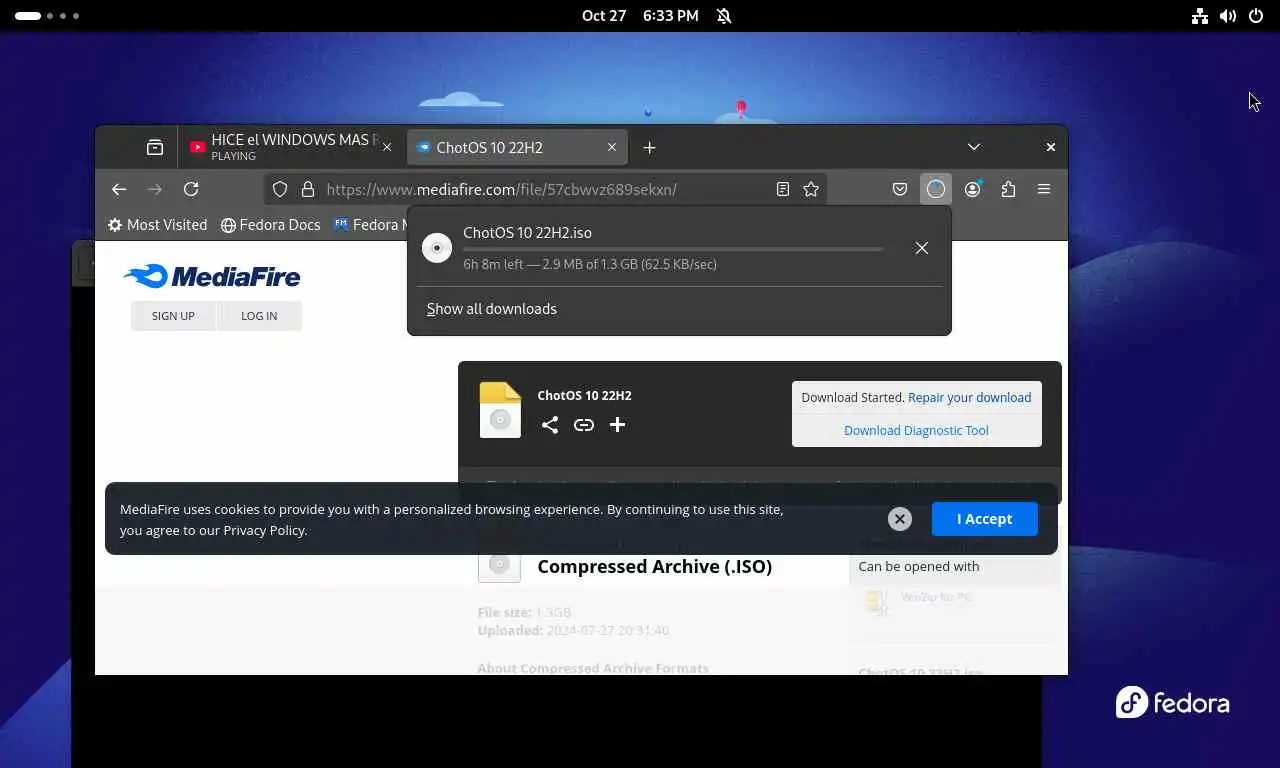Show all downloads

[x=492, y=309]
